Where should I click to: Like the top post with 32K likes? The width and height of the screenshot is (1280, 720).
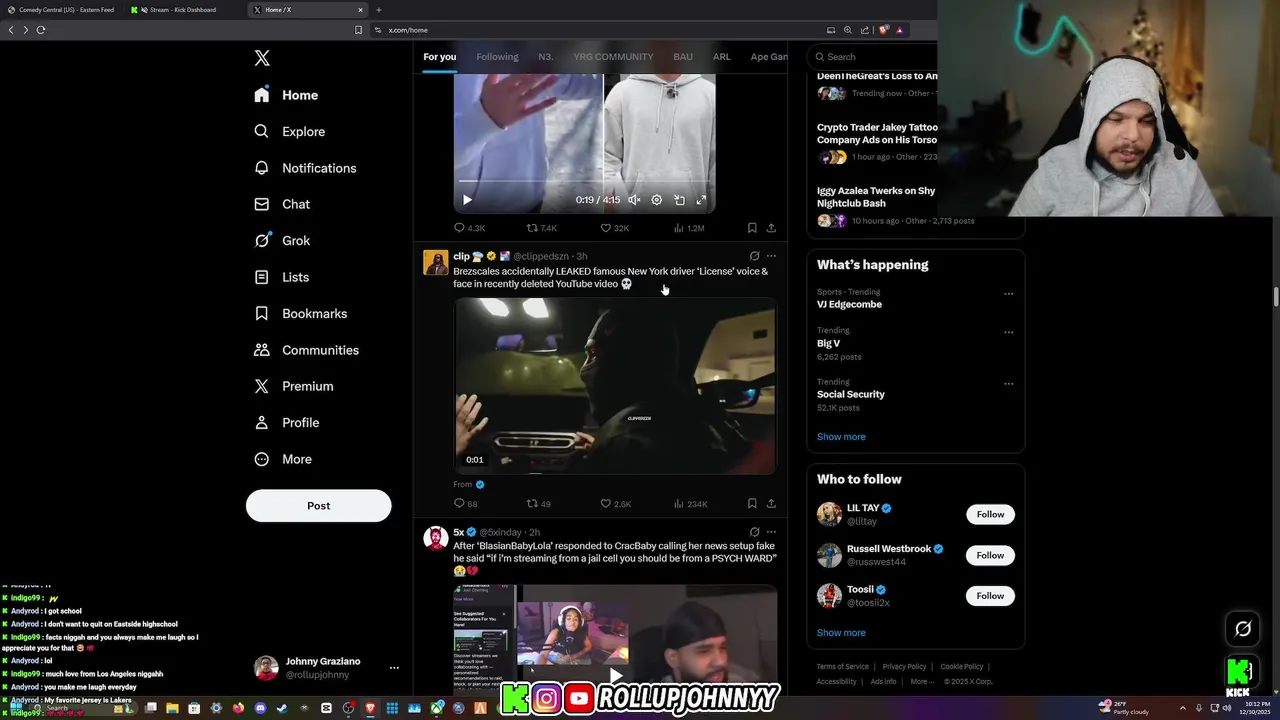click(614, 228)
